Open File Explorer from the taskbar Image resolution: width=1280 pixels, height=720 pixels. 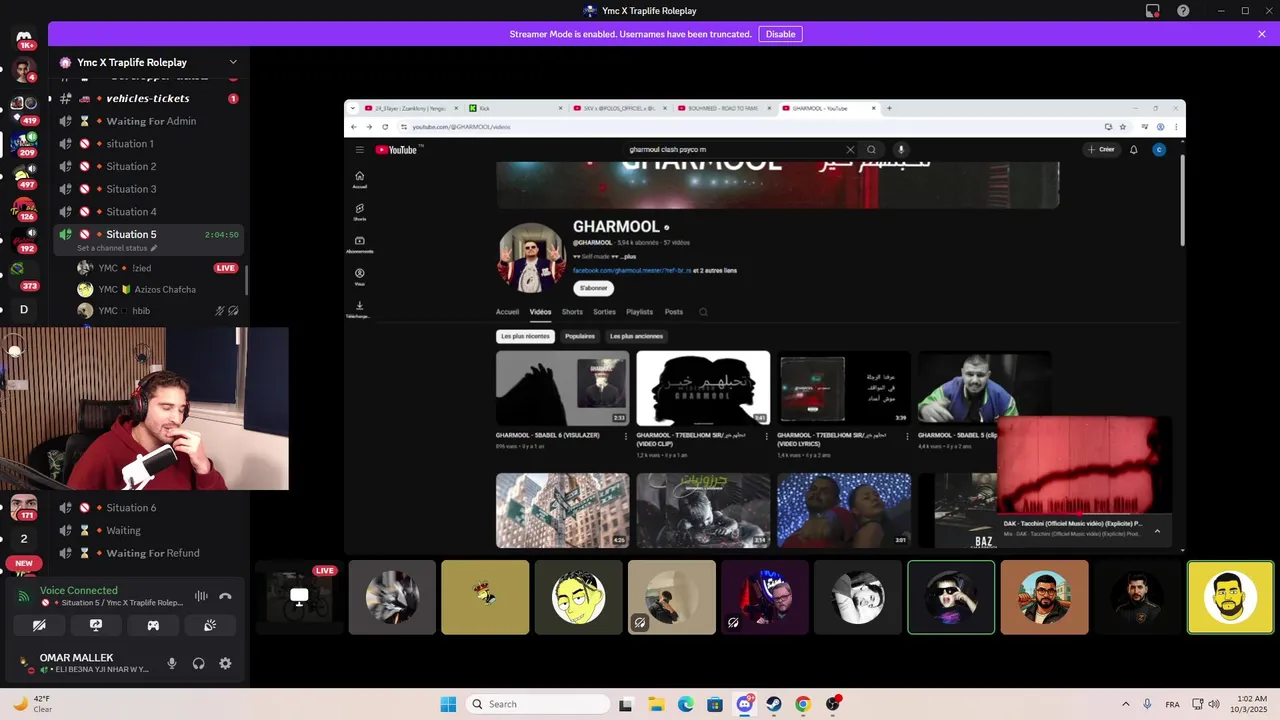[x=656, y=704]
